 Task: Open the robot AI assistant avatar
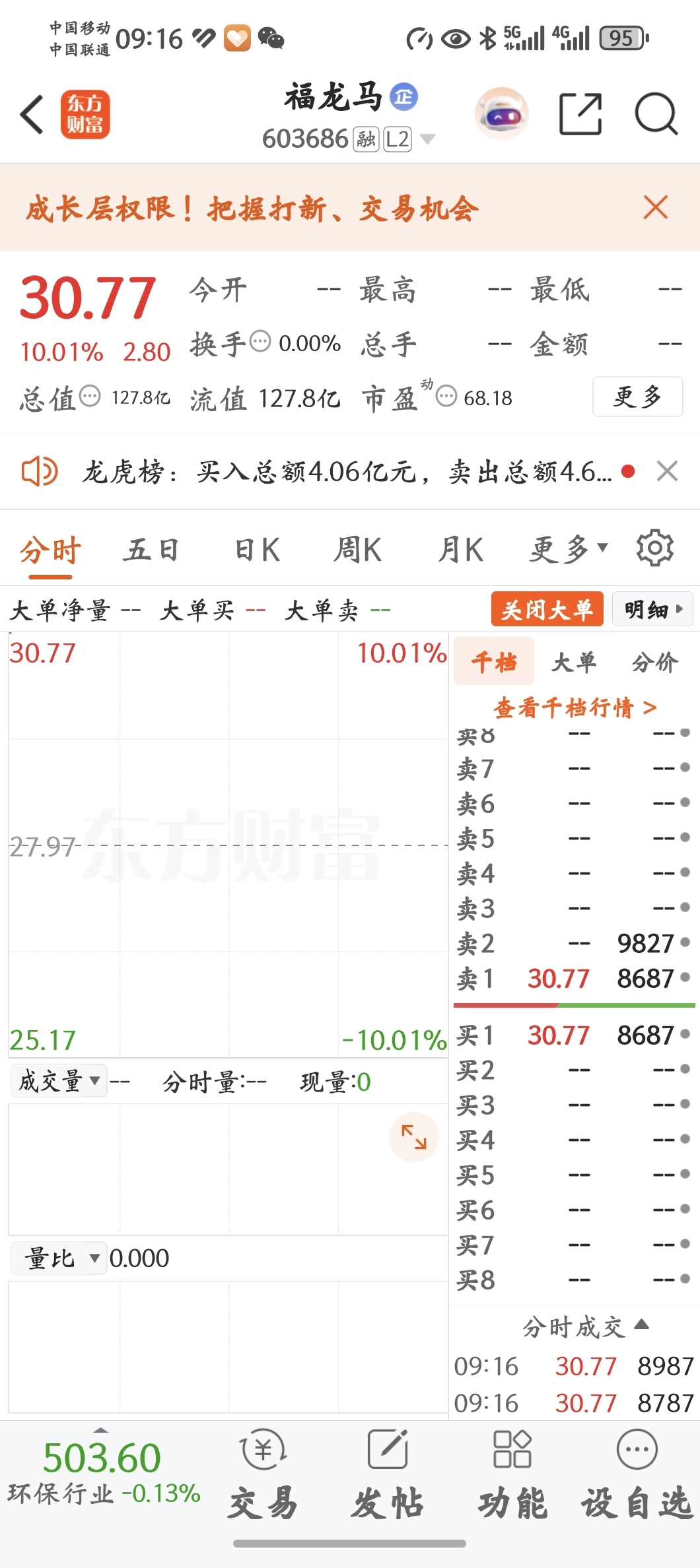[501, 114]
